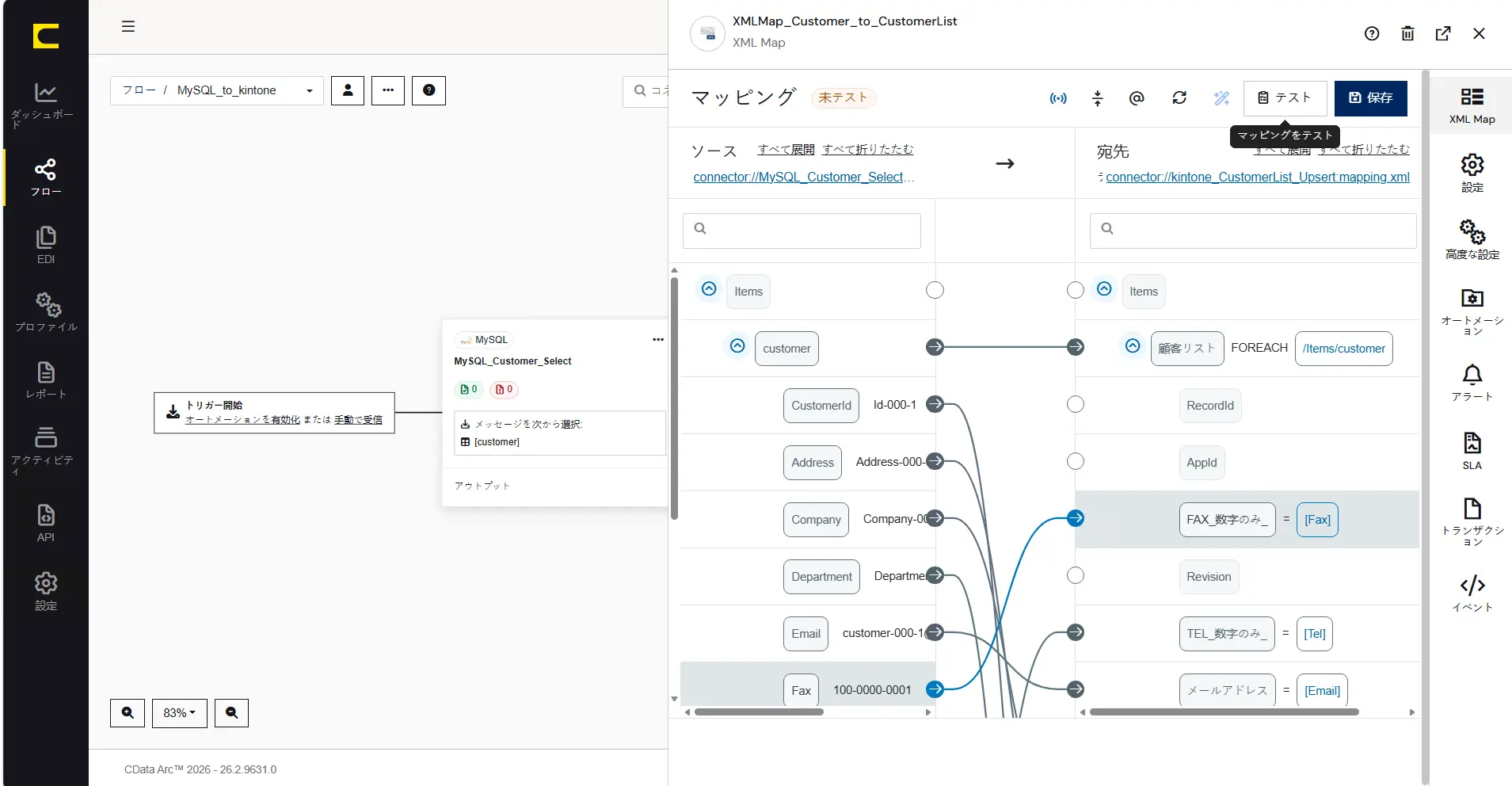The image size is (1512, 786).
Task: Open the Transactions (トランザクション) tab
Action: [x=1472, y=522]
